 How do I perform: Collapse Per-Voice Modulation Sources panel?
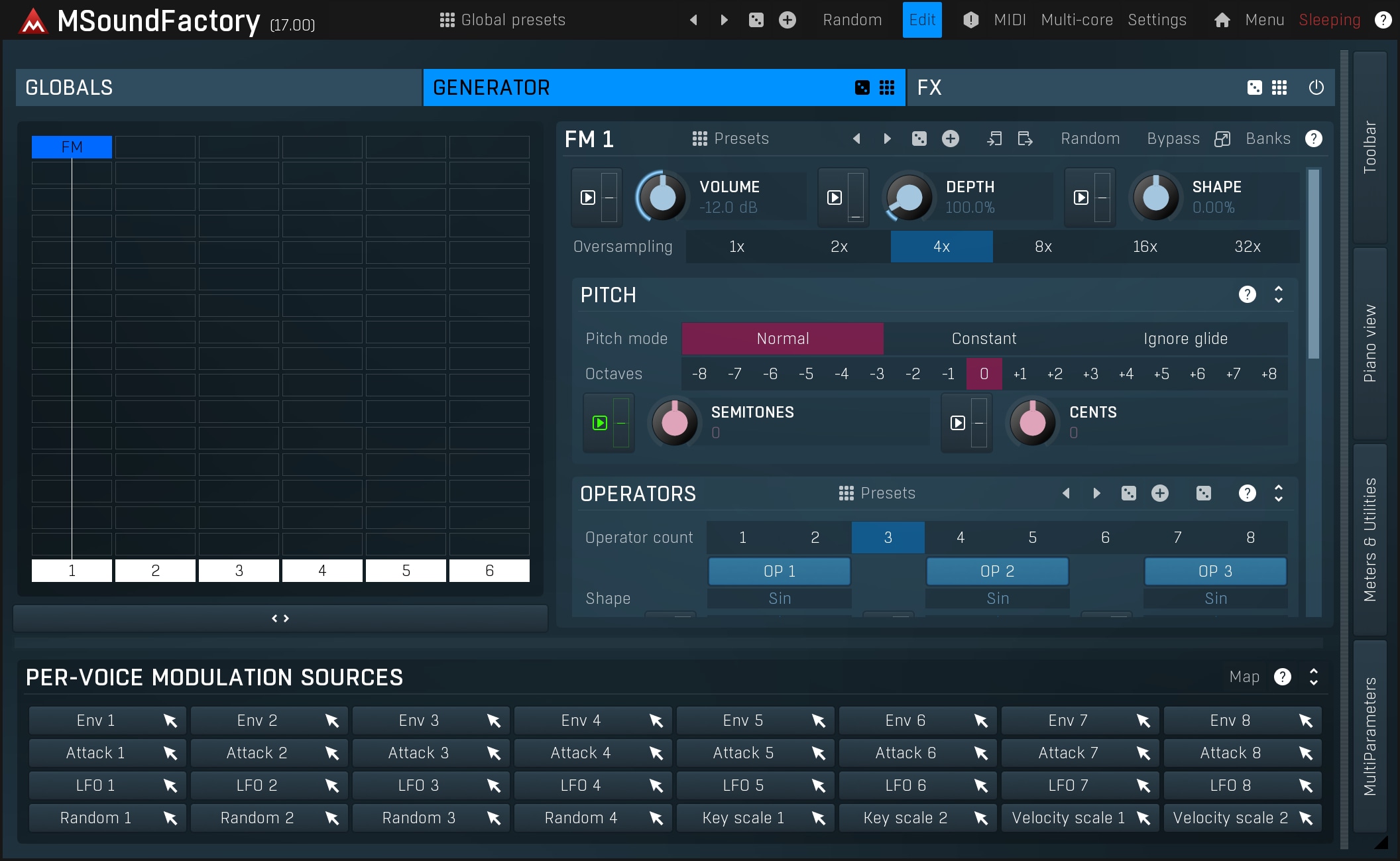point(1313,677)
